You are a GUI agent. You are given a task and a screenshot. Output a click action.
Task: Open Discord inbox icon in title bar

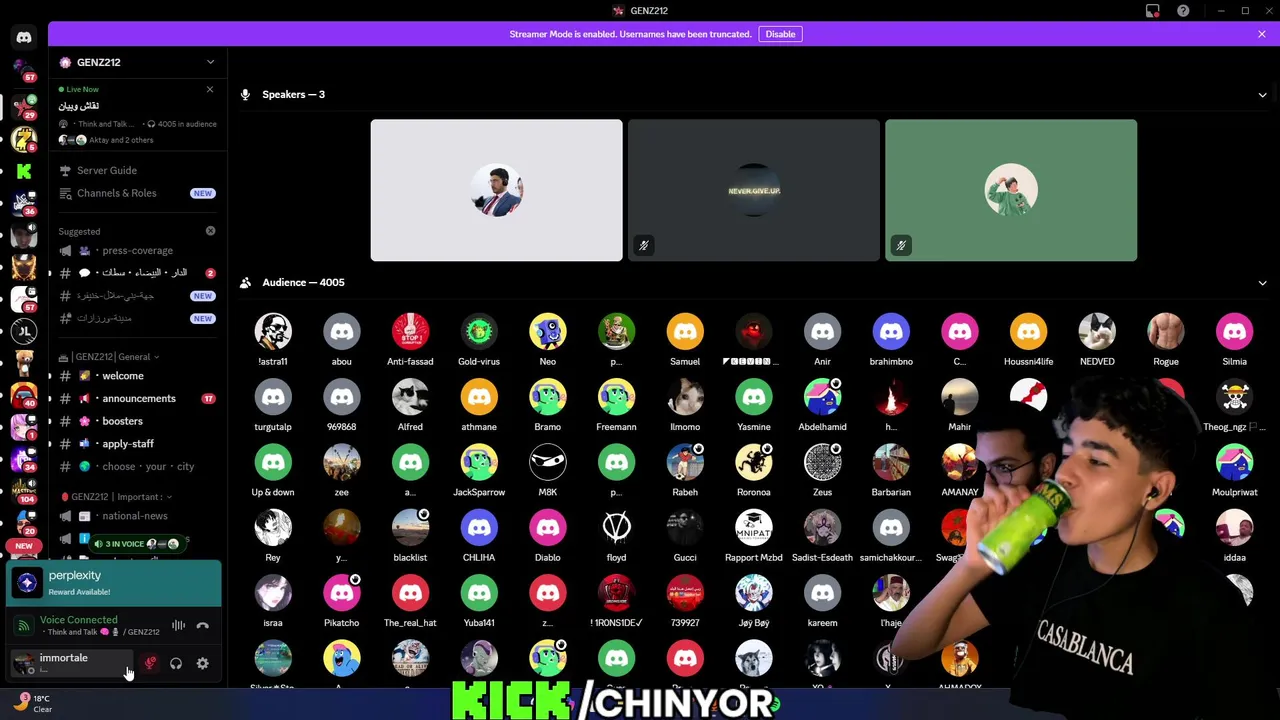[1153, 11]
